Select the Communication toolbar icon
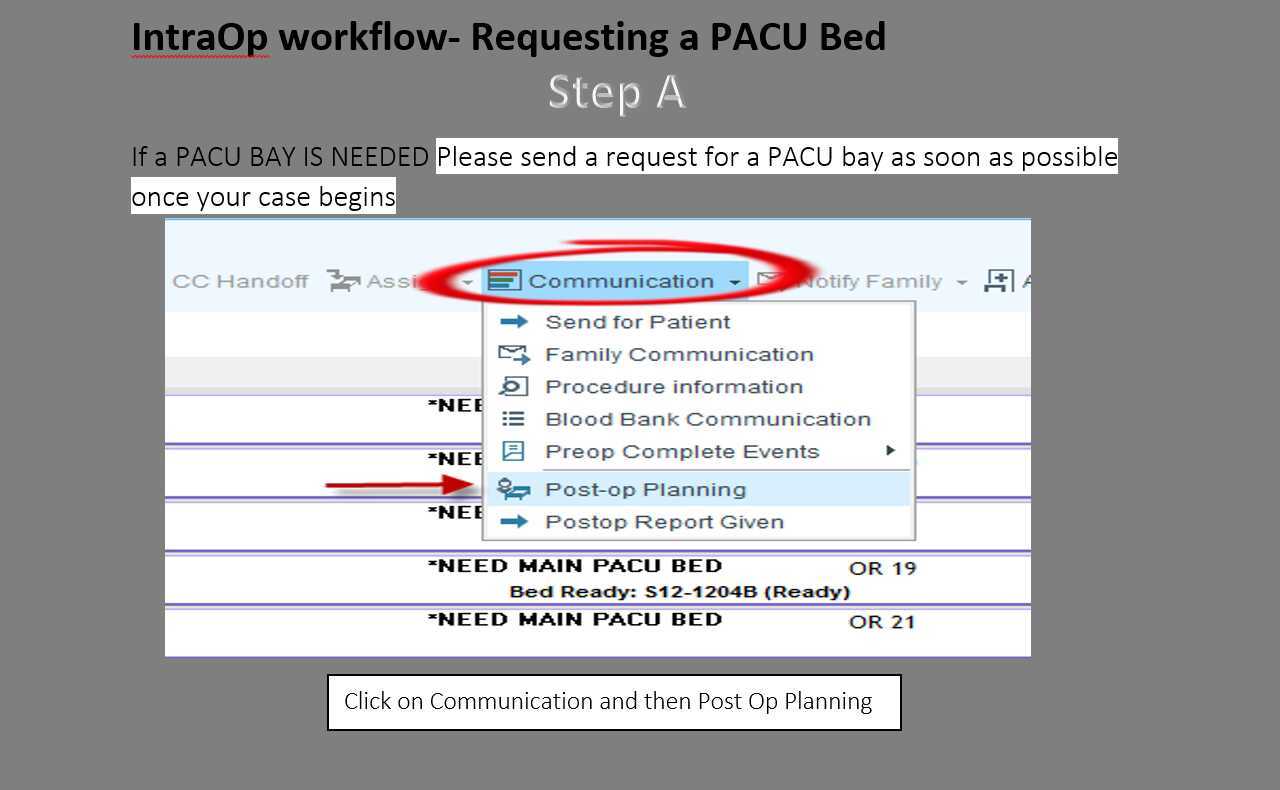The width and height of the screenshot is (1280, 790). click(505, 280)
